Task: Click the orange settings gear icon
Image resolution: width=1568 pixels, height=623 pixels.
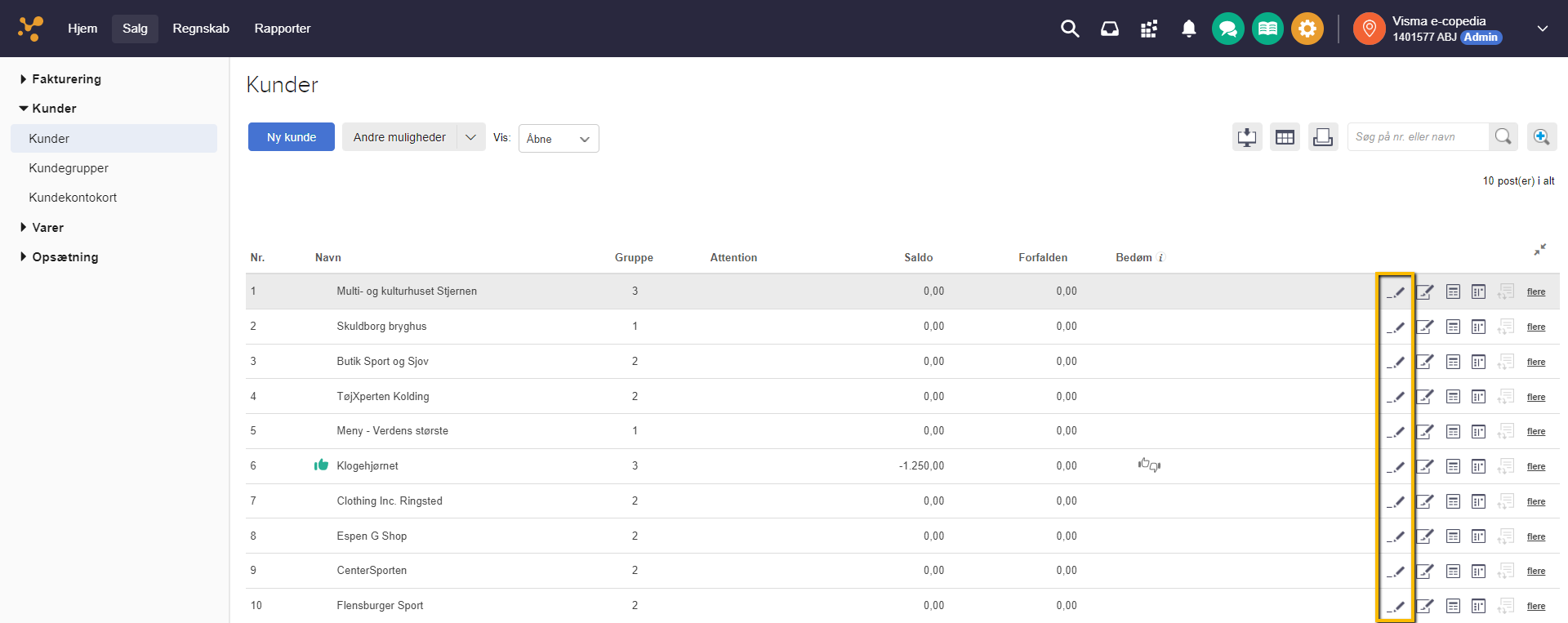Action: tap(1307, 29)
